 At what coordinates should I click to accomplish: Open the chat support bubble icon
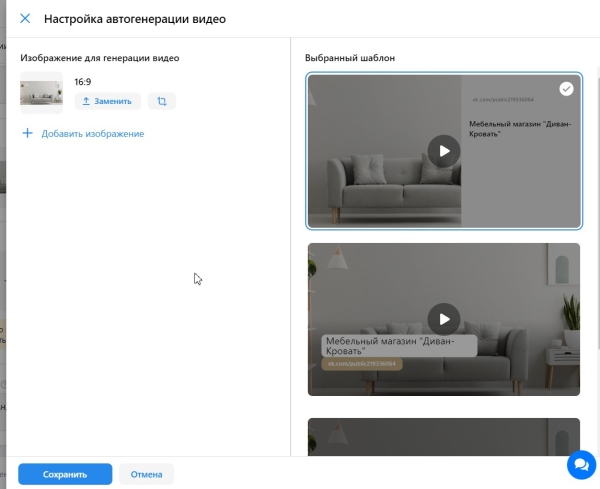click(580, 465)
